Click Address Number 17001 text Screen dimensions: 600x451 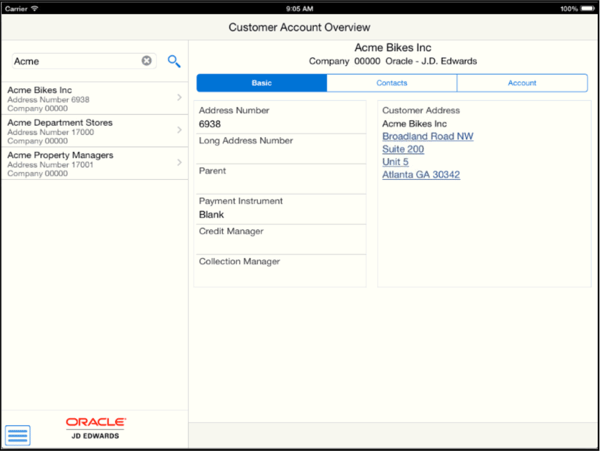tap(50, 165)
